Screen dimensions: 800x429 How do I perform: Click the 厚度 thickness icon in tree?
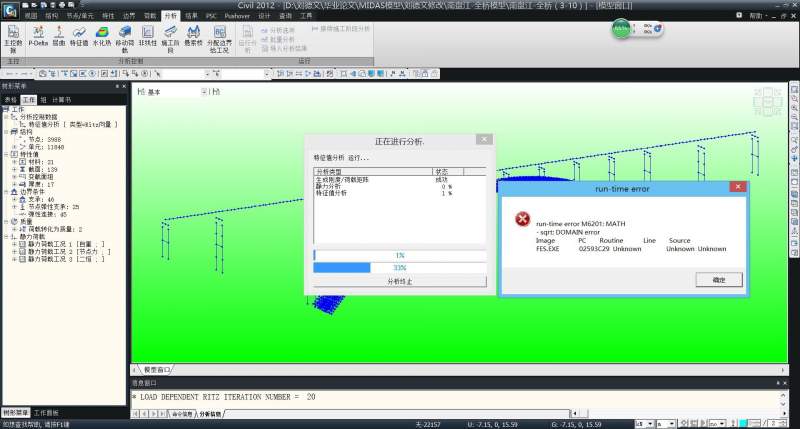[22, 184]
